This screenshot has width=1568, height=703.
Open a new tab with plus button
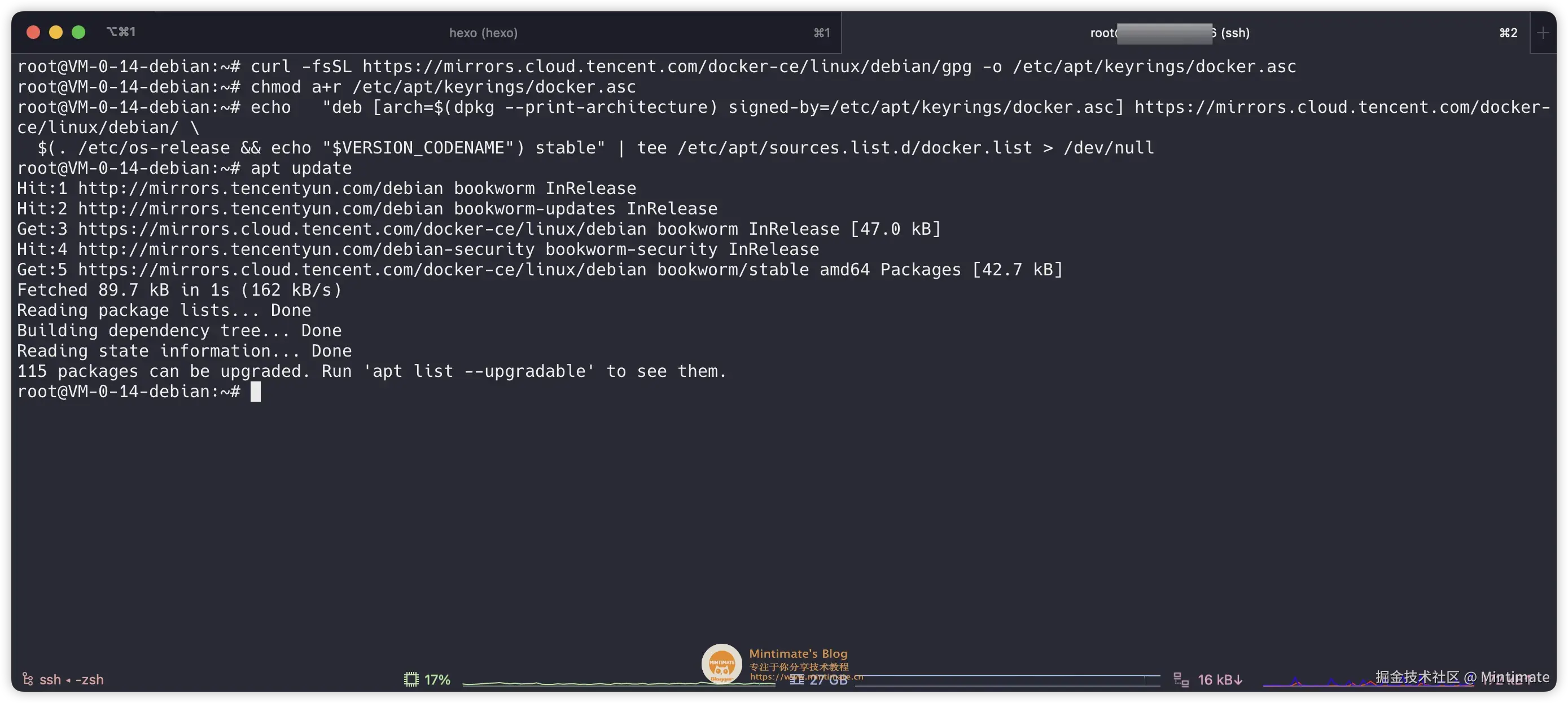[1543, 33]
